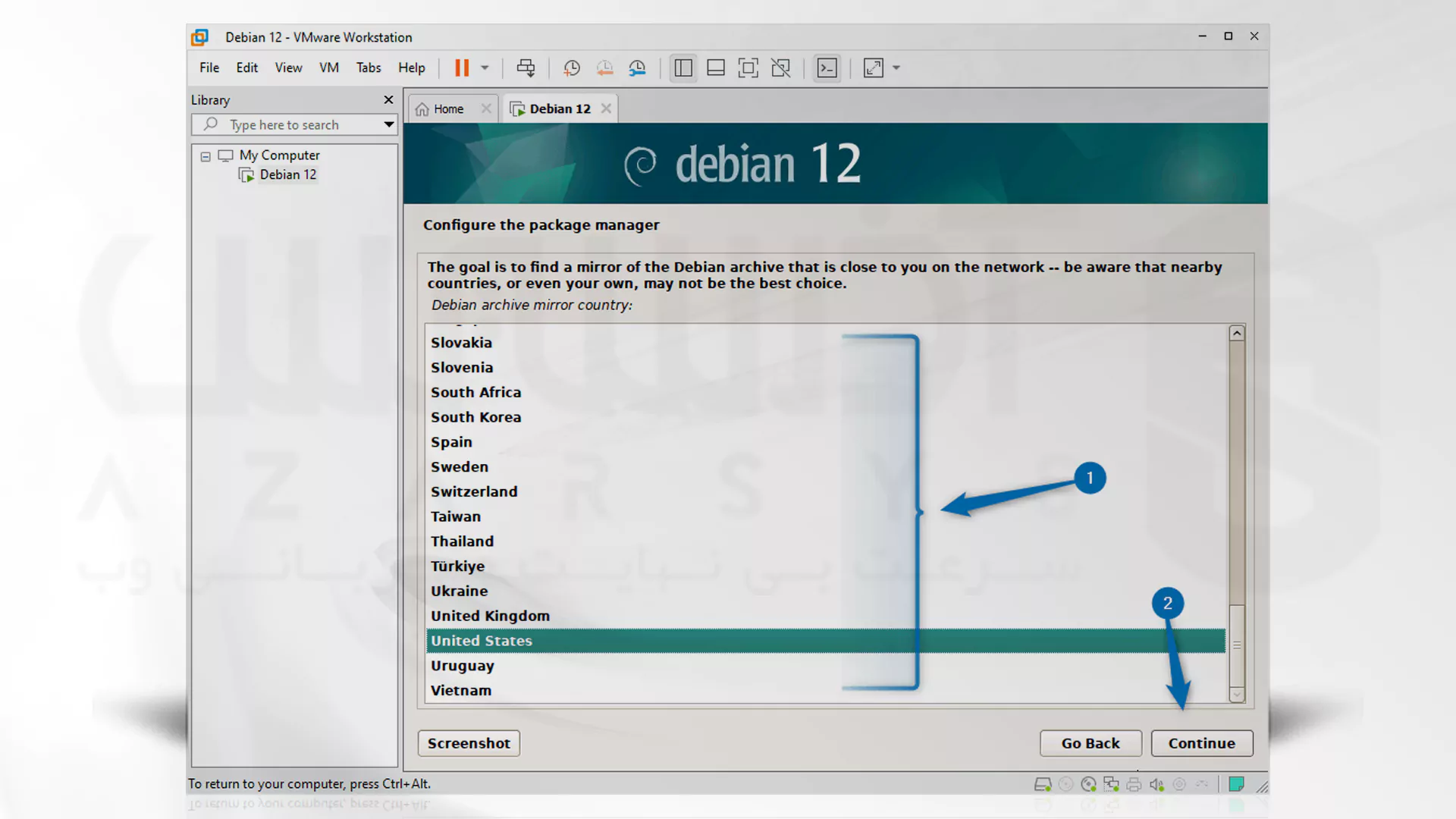Screen dimensions: 1456x819
Task: Click the VMware Workstation title bar icon
Action: click(199, 37)
